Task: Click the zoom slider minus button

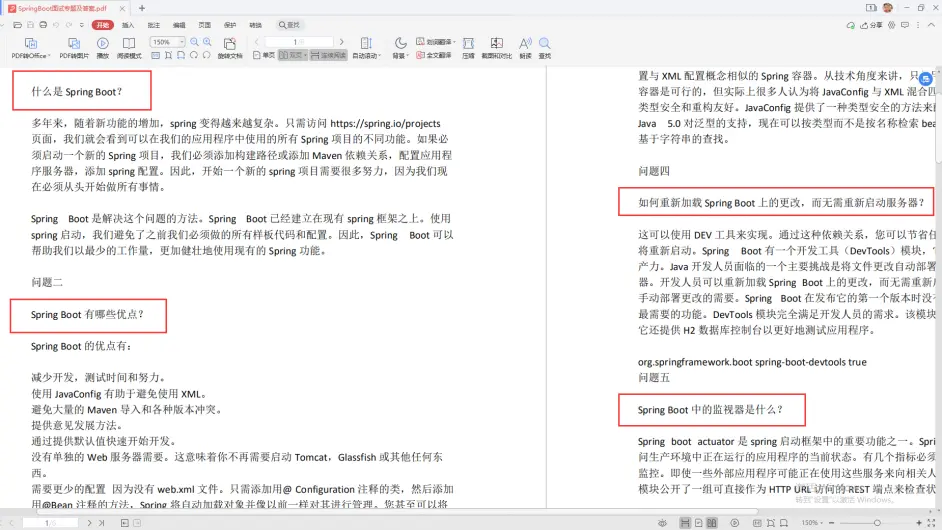Action: click(831, 523)
